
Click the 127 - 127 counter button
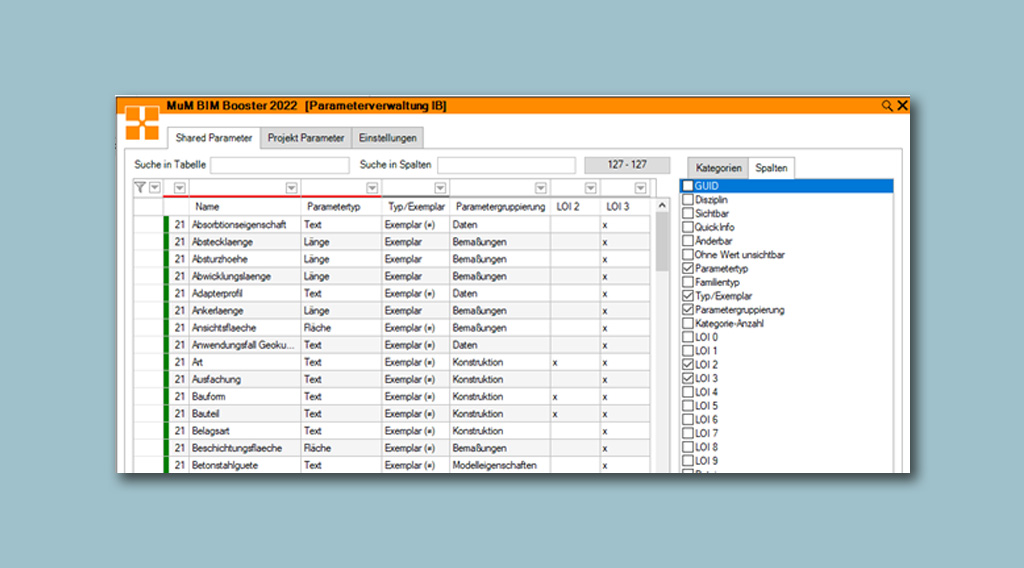coord(627,165)
